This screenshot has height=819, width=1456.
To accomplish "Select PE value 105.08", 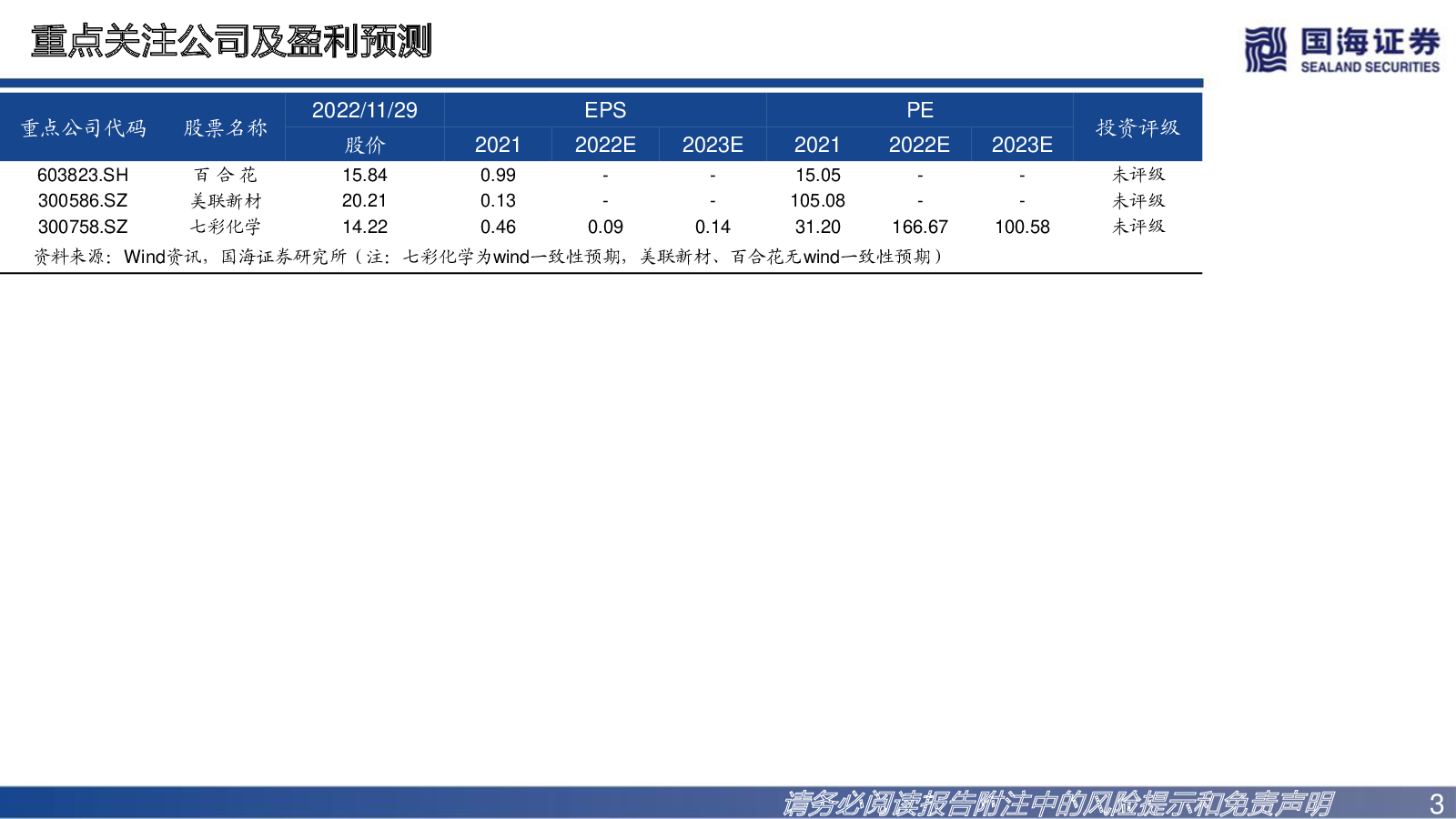I will point(818,200).
